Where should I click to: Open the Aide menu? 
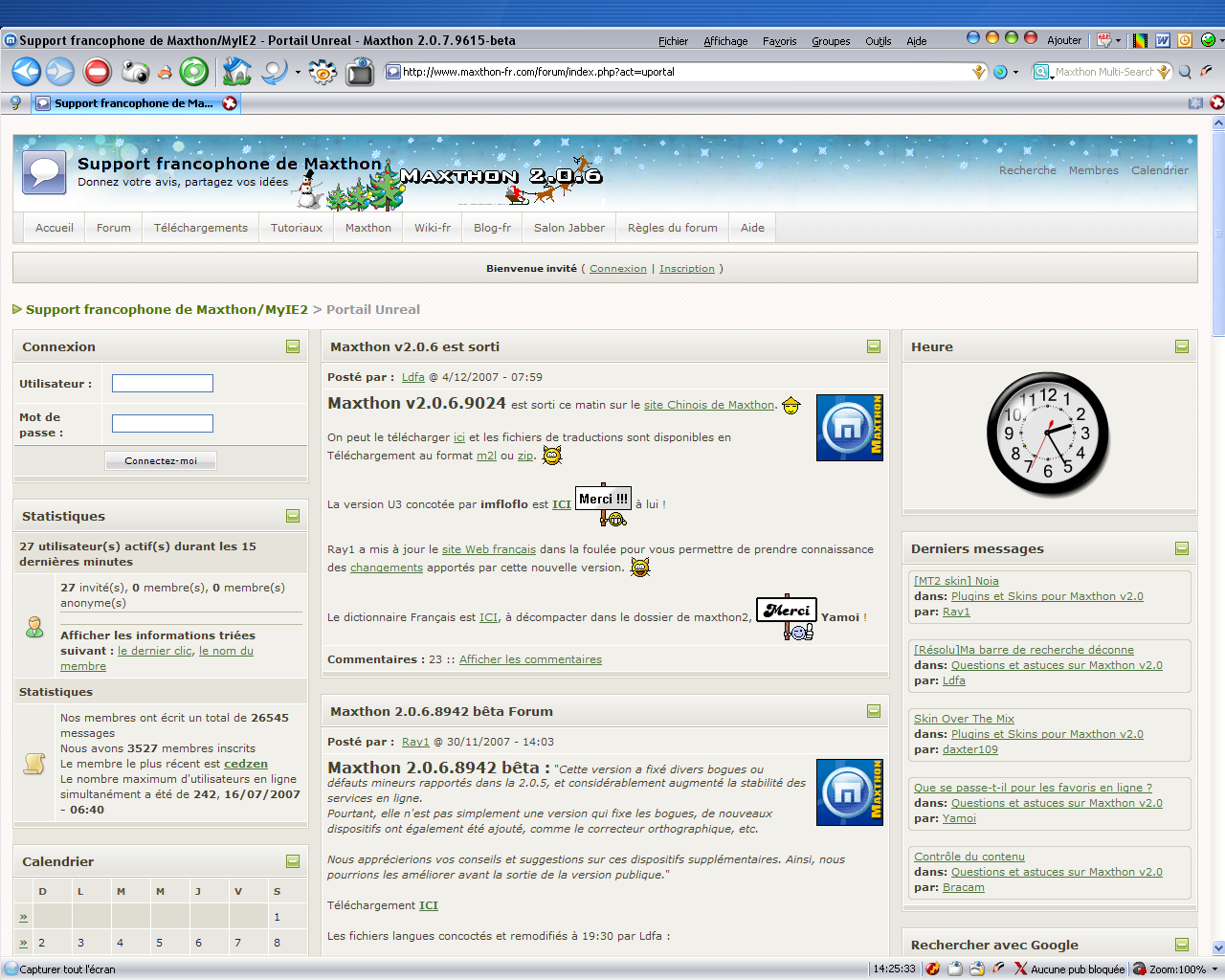pyautogui.click(x=916, y=41)
